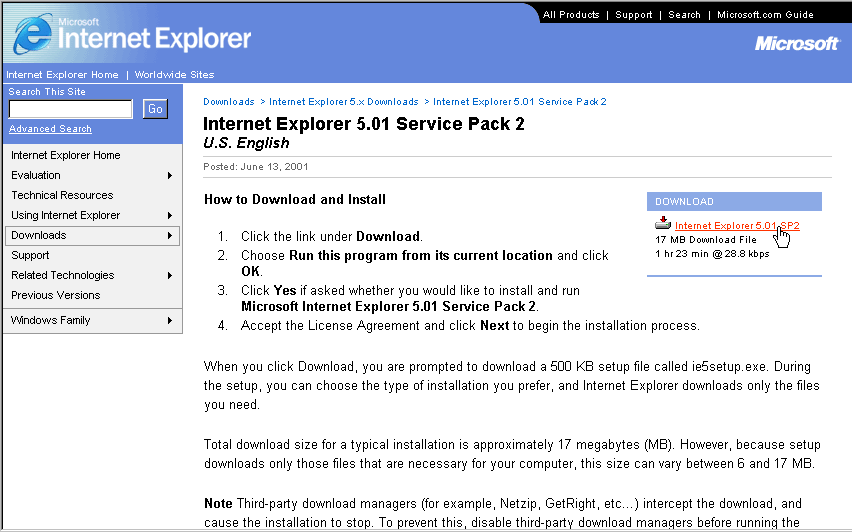Expand the Related Technologies submenu arrow

coord(170,276)
